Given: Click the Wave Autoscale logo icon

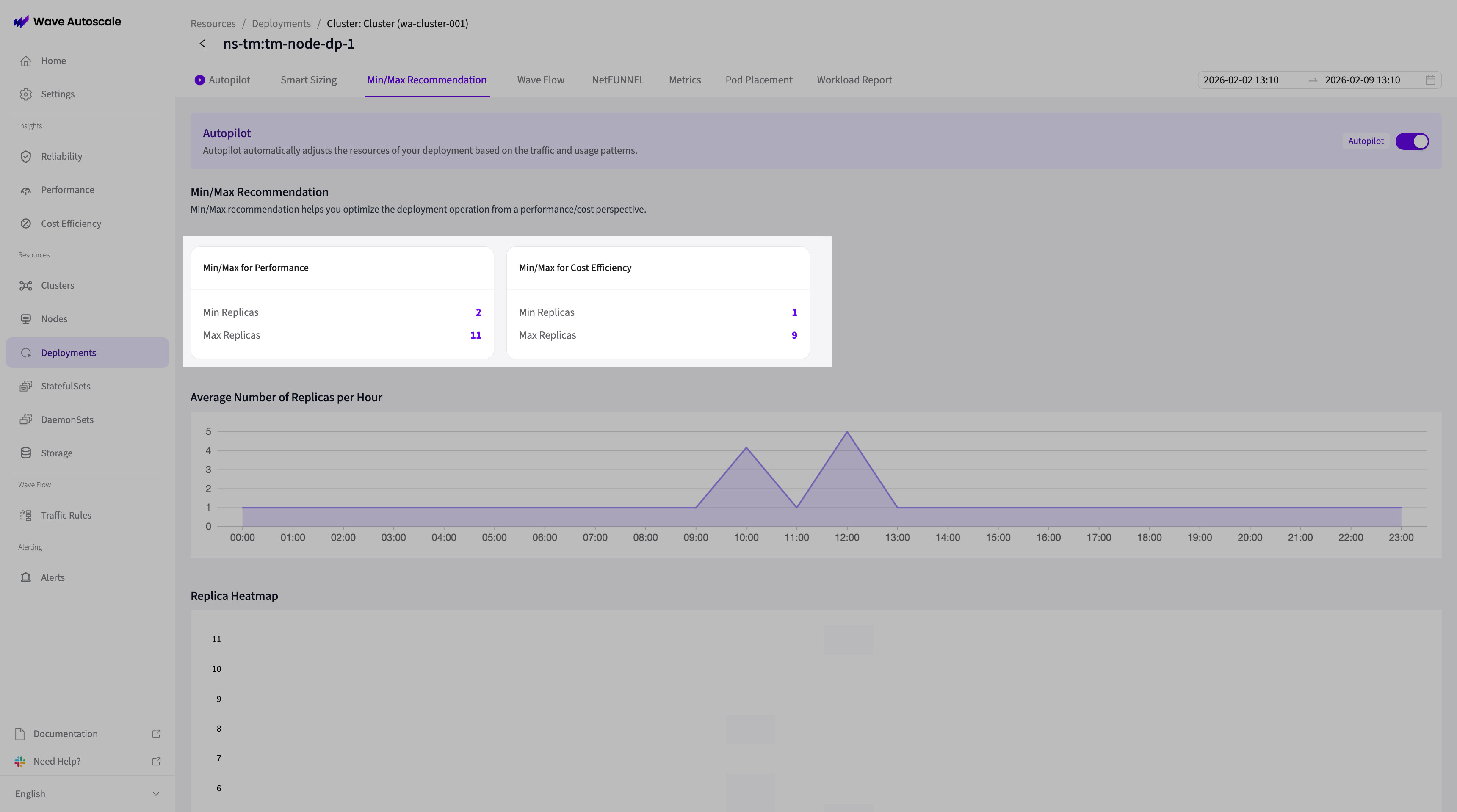Looking at the screenshot, I should (x=21, y=22).
